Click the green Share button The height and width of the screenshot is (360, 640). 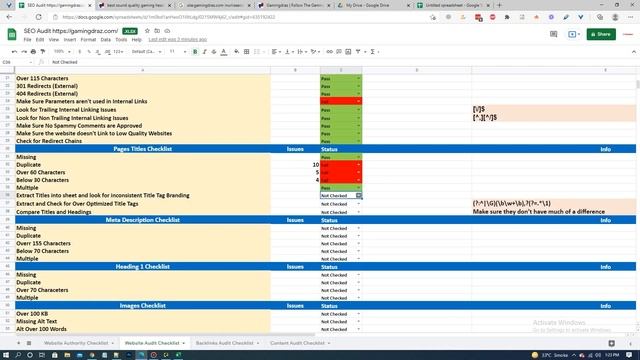pyautogui.click(x=601, y=34)
